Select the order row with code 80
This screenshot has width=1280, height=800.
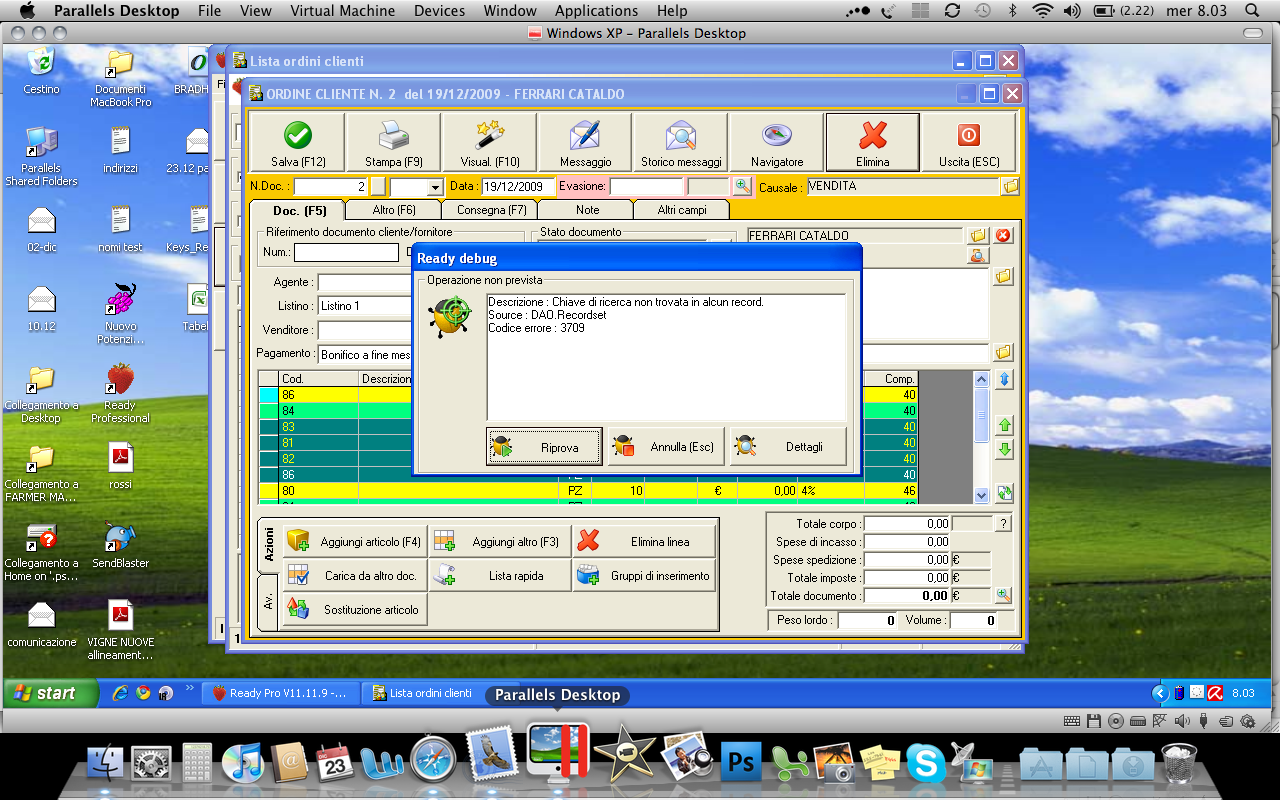point(588,491)
